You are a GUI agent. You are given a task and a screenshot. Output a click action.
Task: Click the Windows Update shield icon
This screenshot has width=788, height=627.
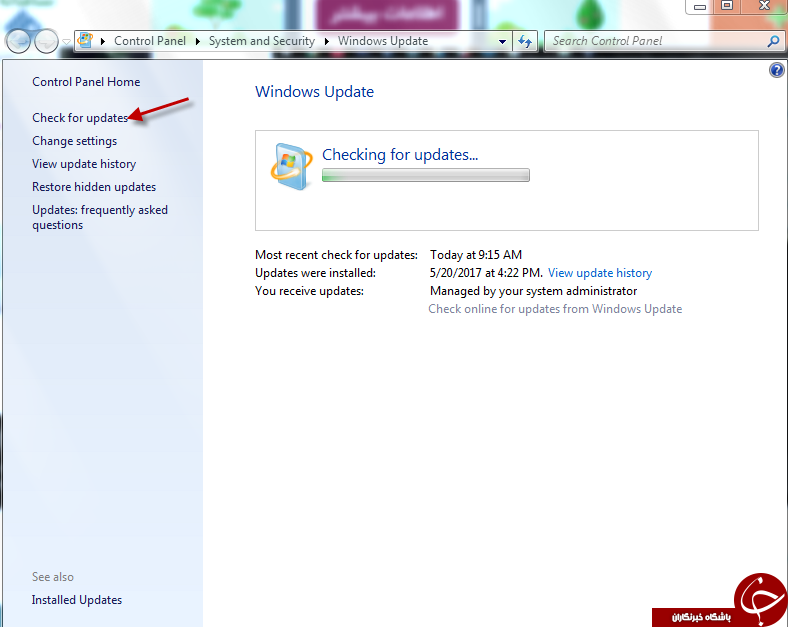point(291,167)
